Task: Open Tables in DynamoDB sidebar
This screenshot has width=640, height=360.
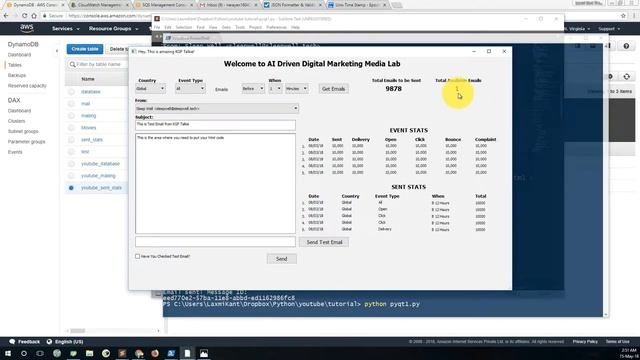Action: click(15, 65)
